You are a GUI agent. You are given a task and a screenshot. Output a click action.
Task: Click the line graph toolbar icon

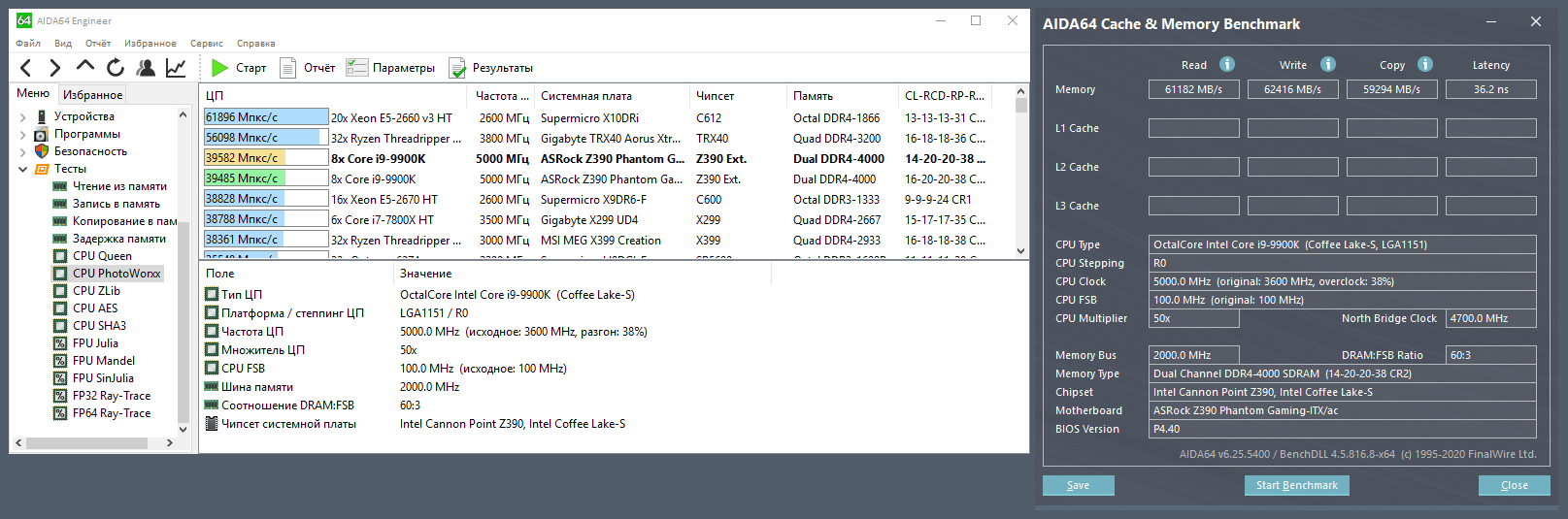(176, 68)
